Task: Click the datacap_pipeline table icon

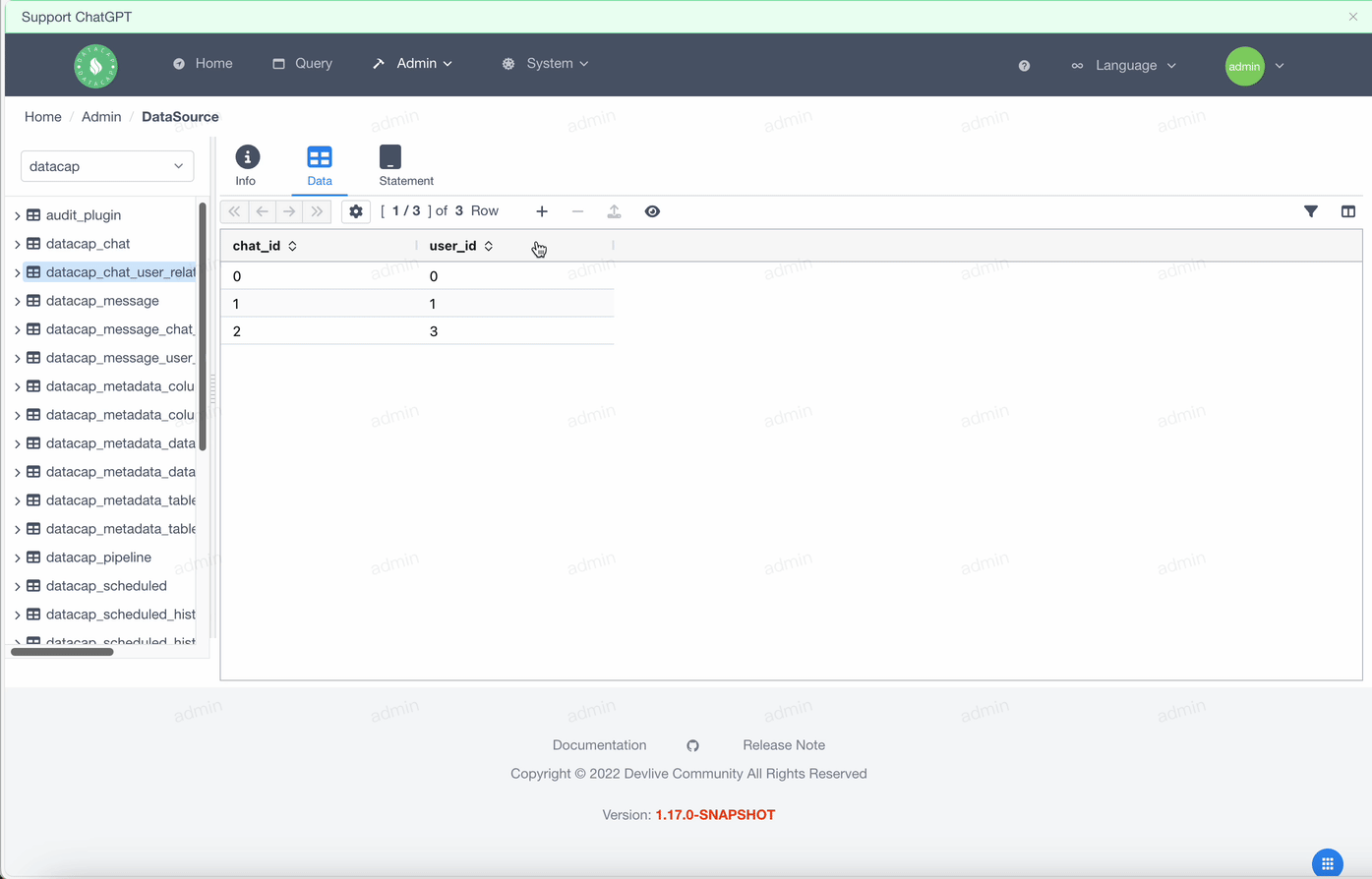Action: [x=33, y=557]
